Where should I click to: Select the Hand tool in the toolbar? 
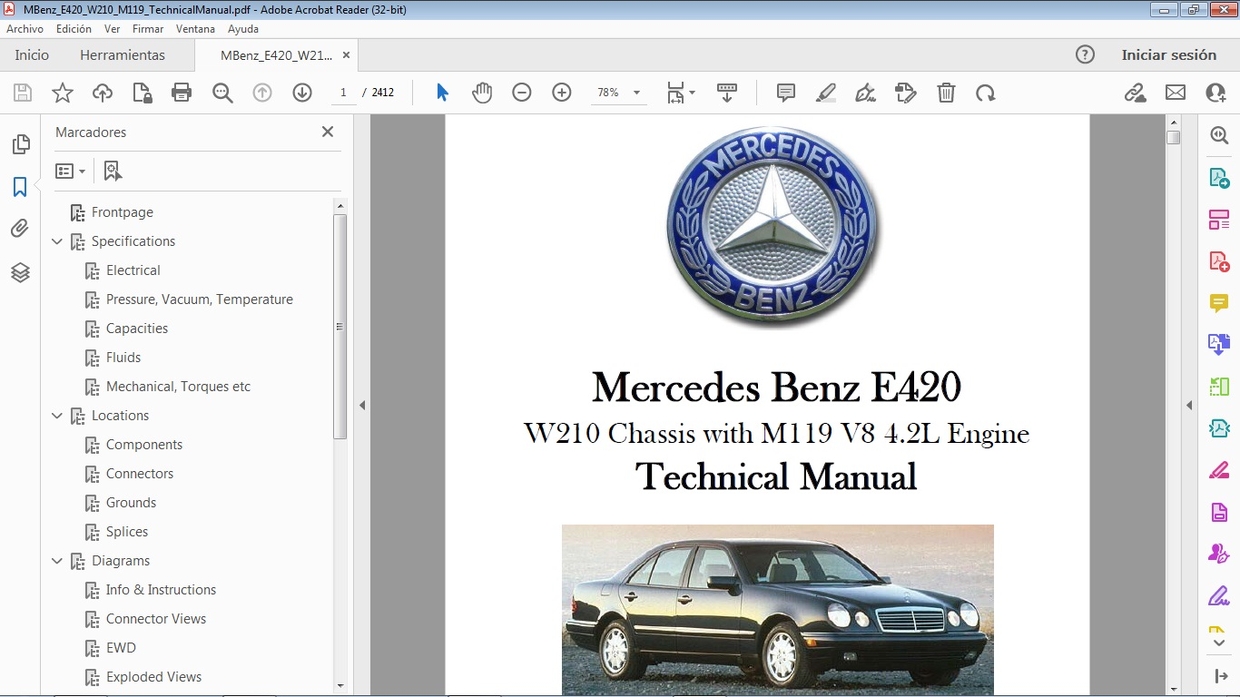[x=482, y=92]
